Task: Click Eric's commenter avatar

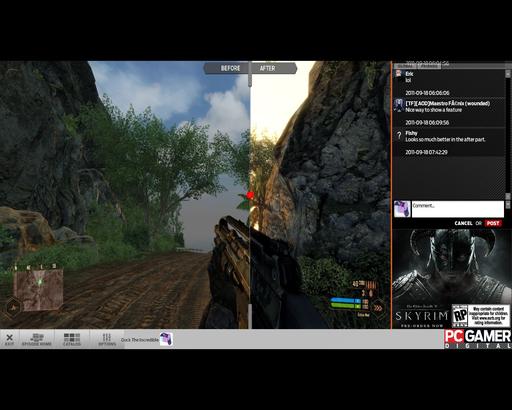Action: [x=398, y=74]
